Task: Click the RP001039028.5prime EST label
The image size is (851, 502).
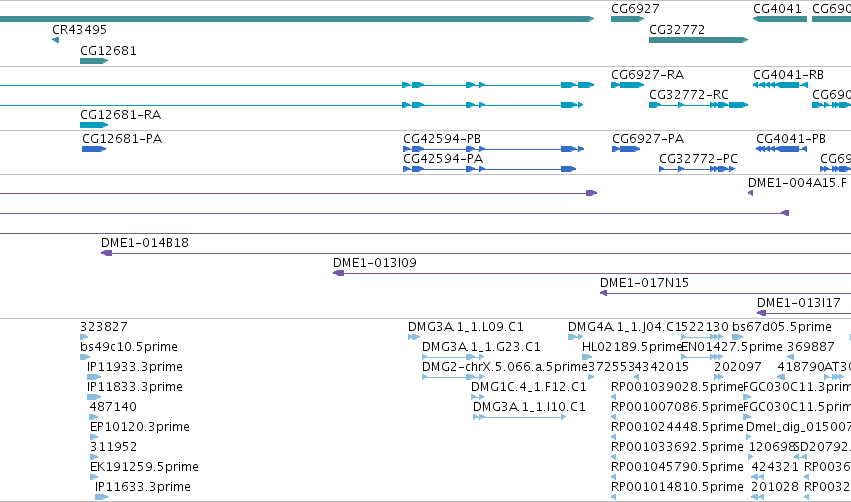Action: [677, 387]
